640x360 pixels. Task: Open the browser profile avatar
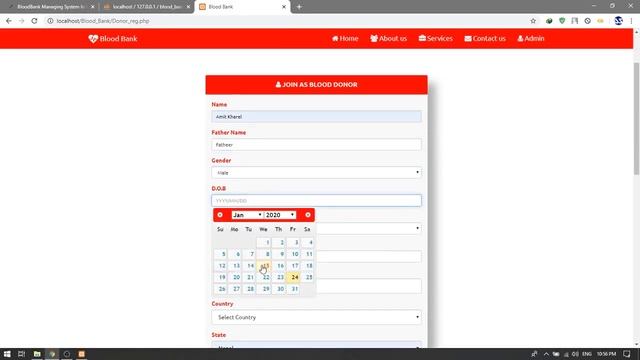[x=618, y=21]
